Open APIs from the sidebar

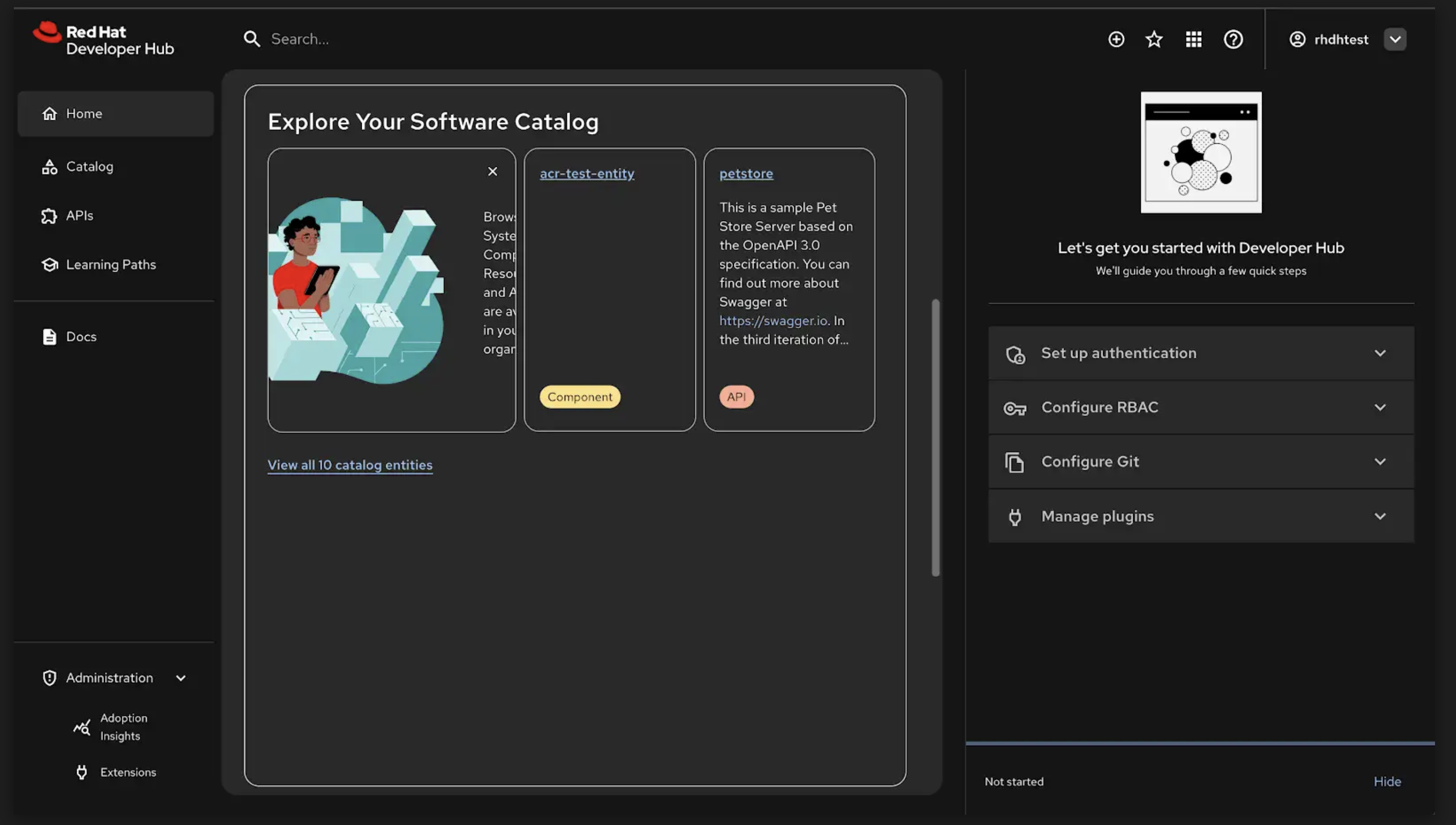point(79,215)
